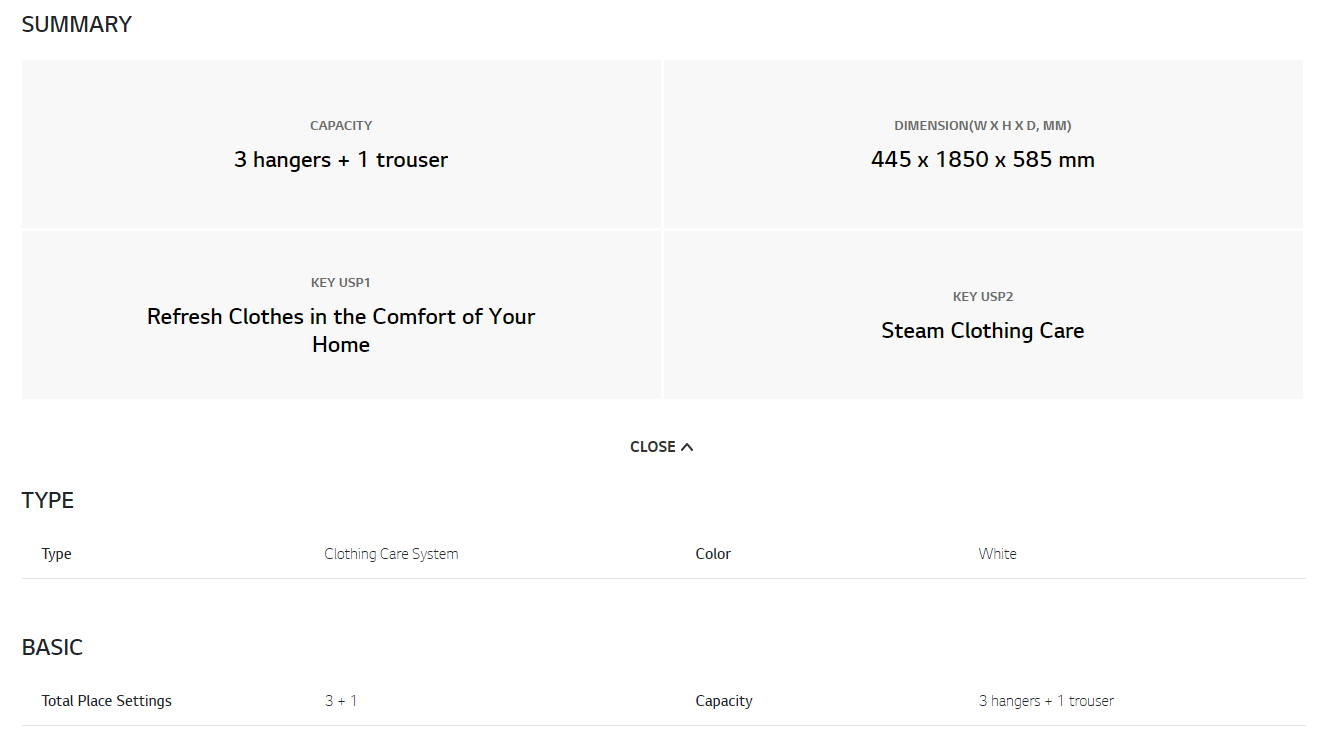Click the SUMMARY section heading
Image resolution: width=1328 pixels, height=745 pixels.
coord(77,25)
